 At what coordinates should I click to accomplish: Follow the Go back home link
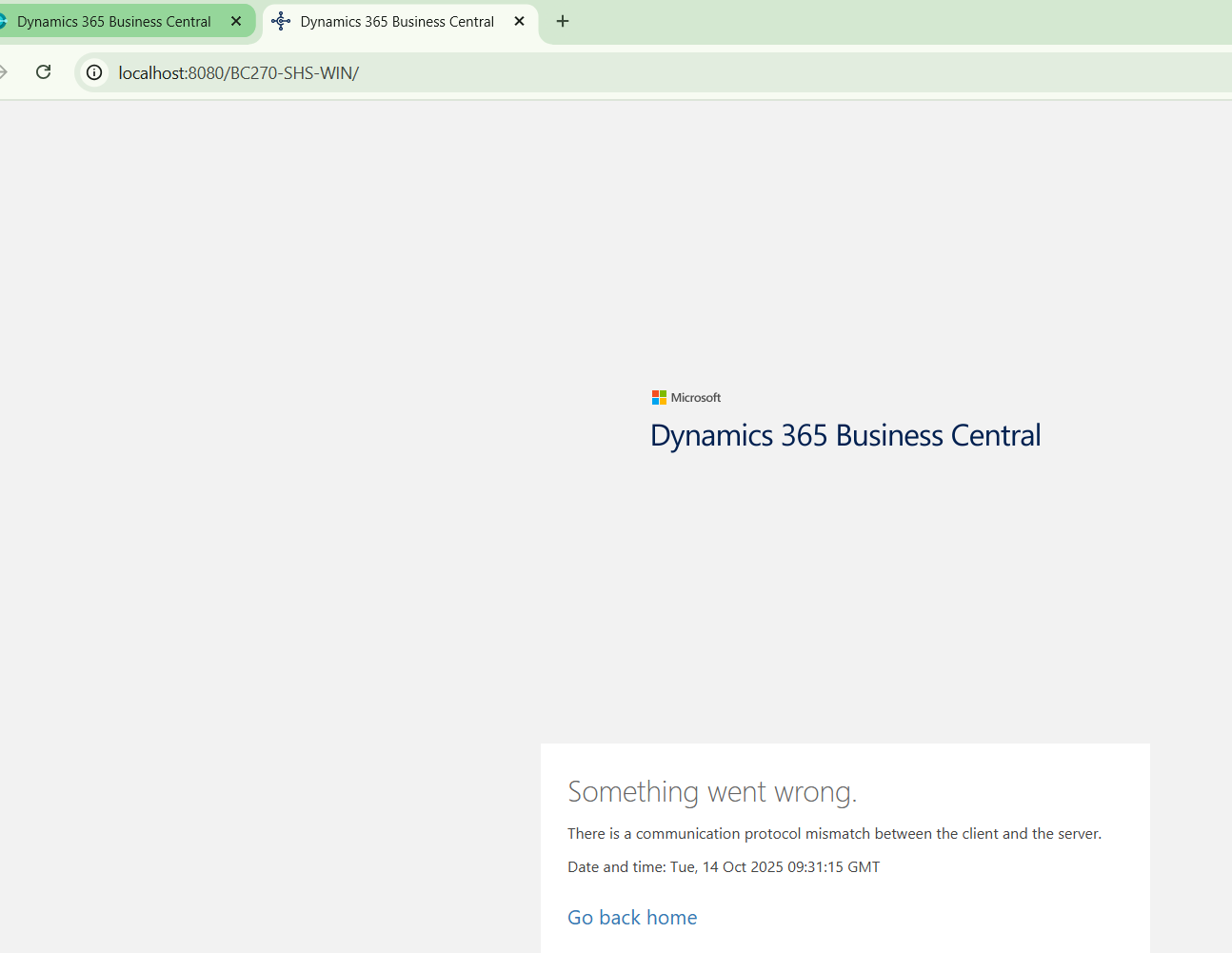632,917
